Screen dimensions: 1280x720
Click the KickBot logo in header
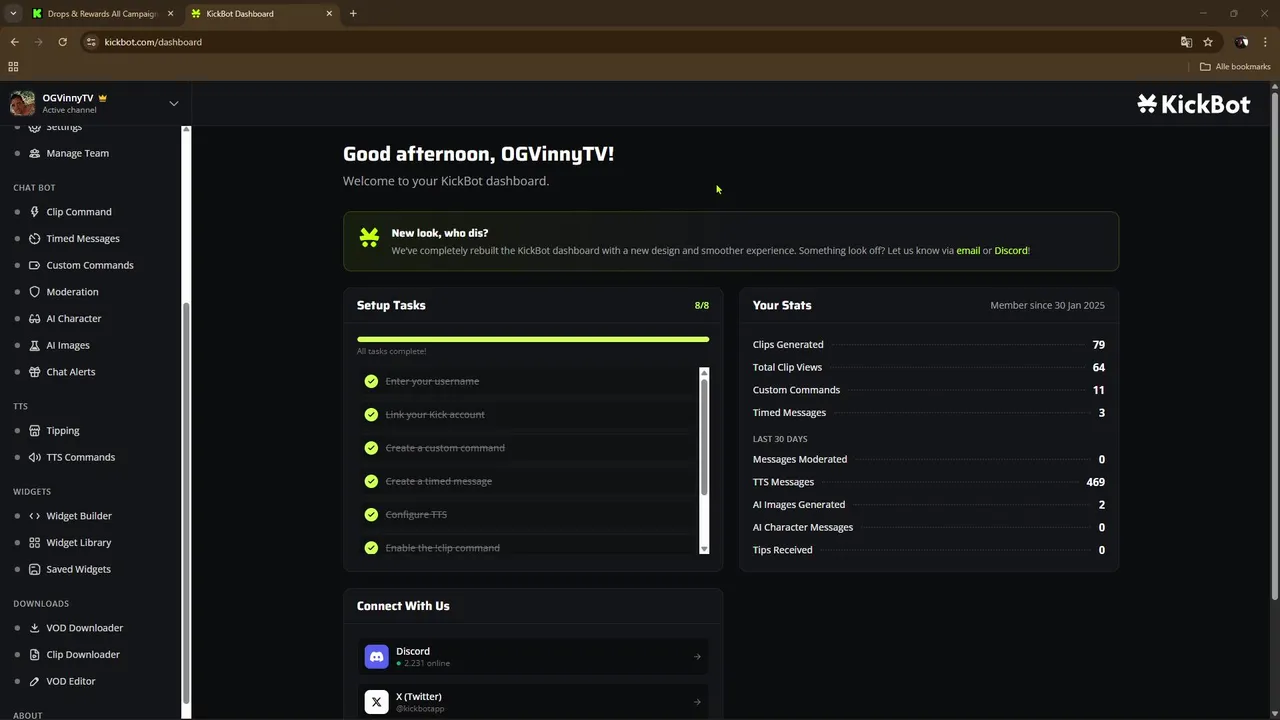click(x=1194, y=104)
